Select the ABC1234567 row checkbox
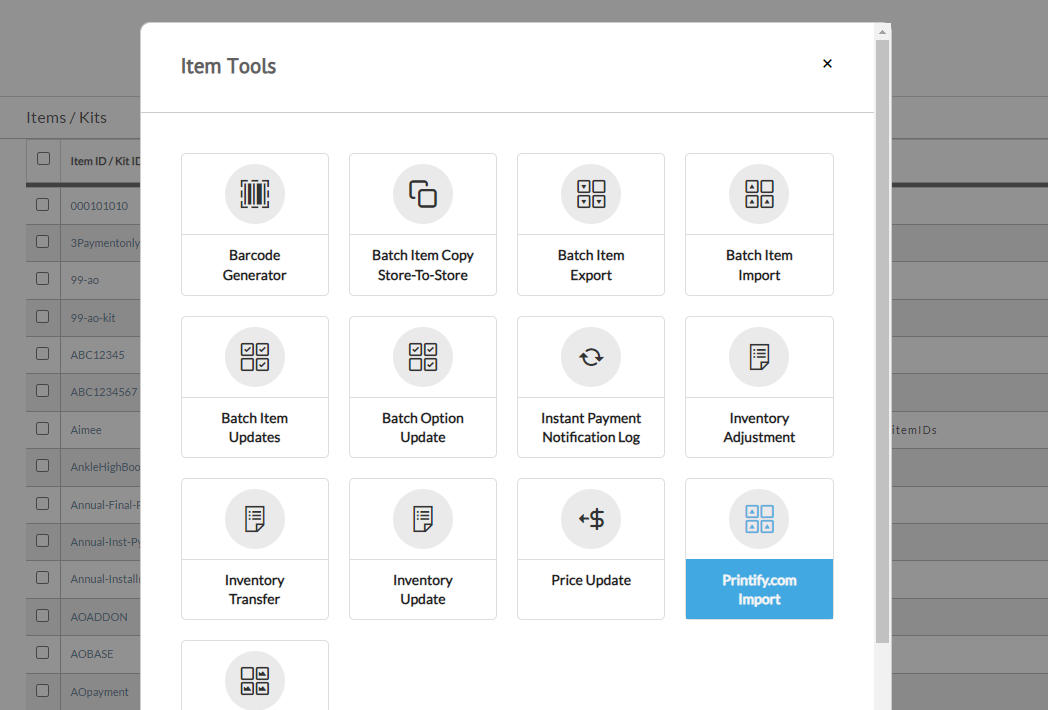Screen dimensions: 1048x710 (x=43, y=391)
